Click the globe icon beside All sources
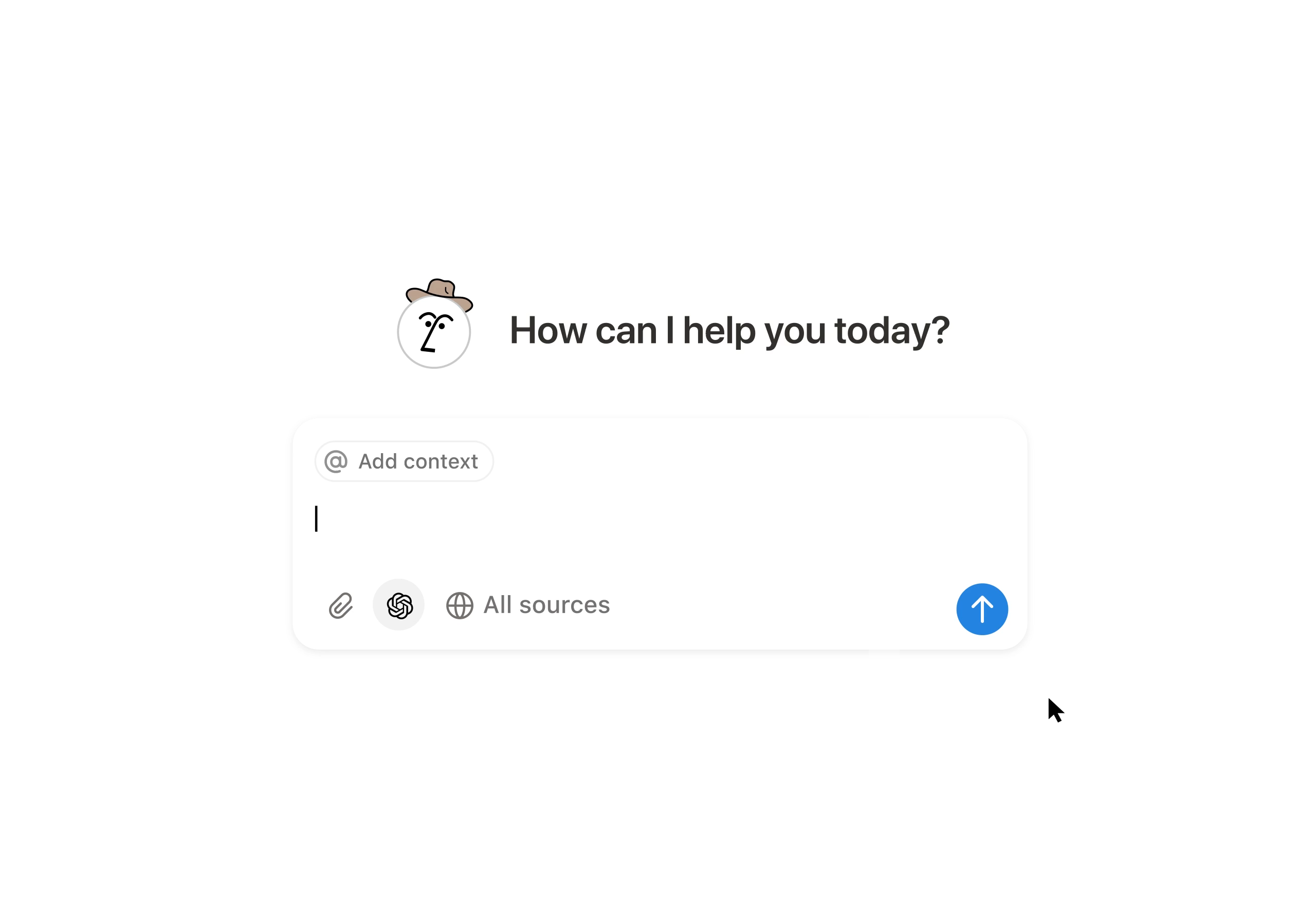This screenshot has width=1316, height=897. pos(460,606)
